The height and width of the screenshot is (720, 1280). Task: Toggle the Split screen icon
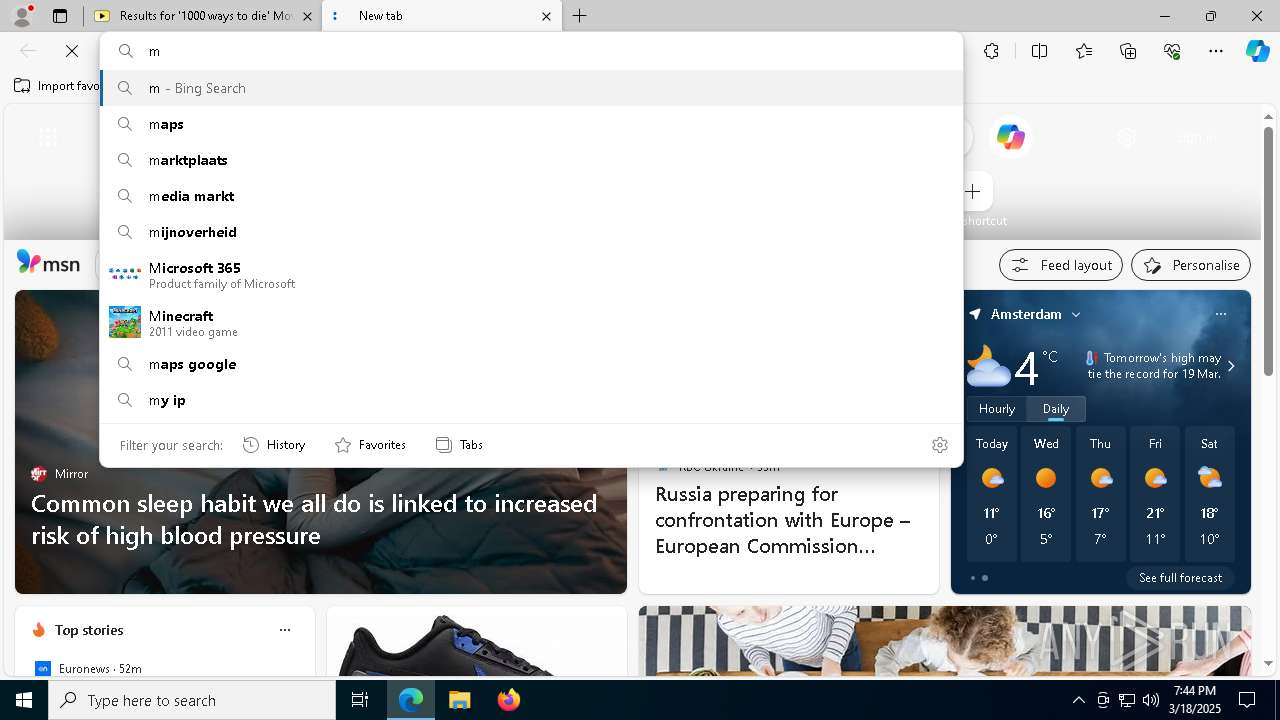point(1039,51)
